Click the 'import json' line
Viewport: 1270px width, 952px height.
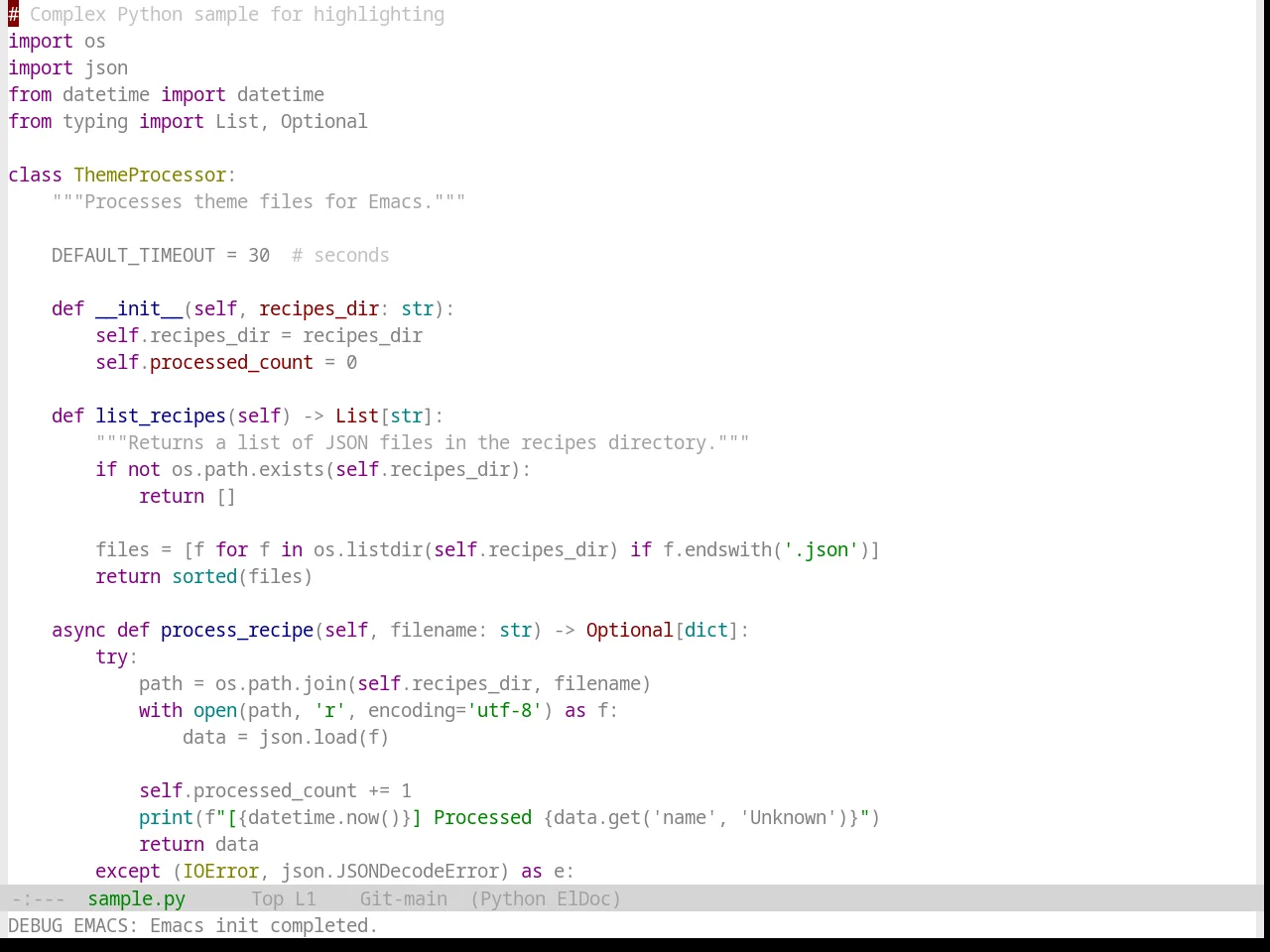(x=67, y=67)
